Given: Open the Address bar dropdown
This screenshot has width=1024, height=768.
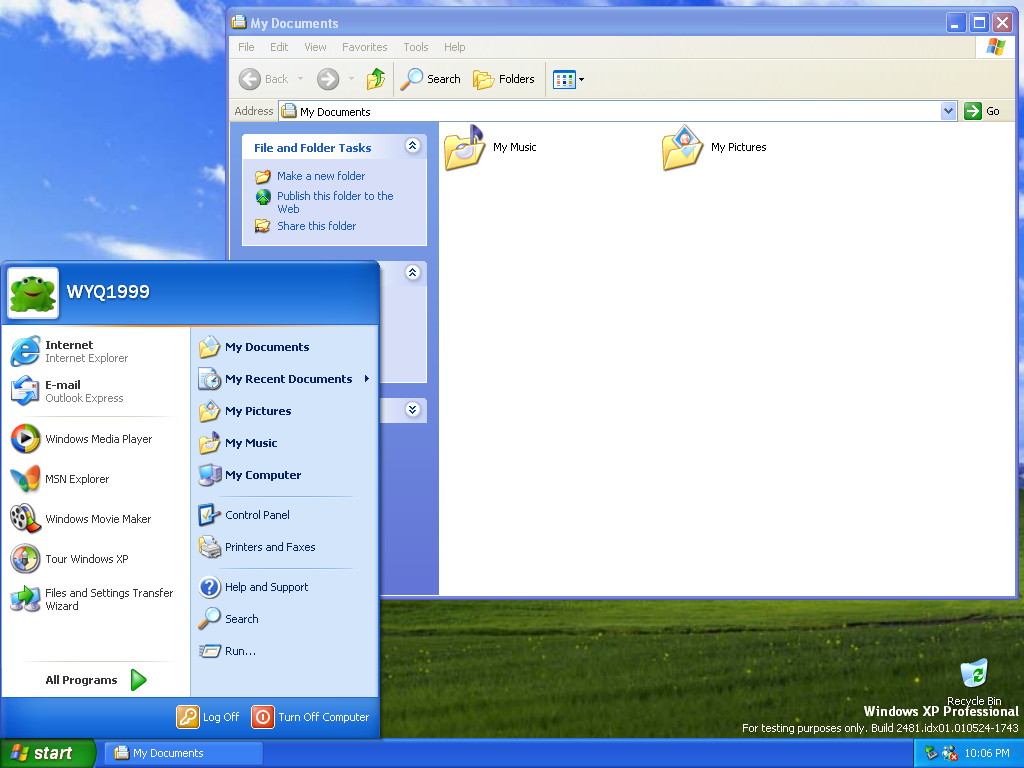Looking at the screenshot, I should pos(949,111).
